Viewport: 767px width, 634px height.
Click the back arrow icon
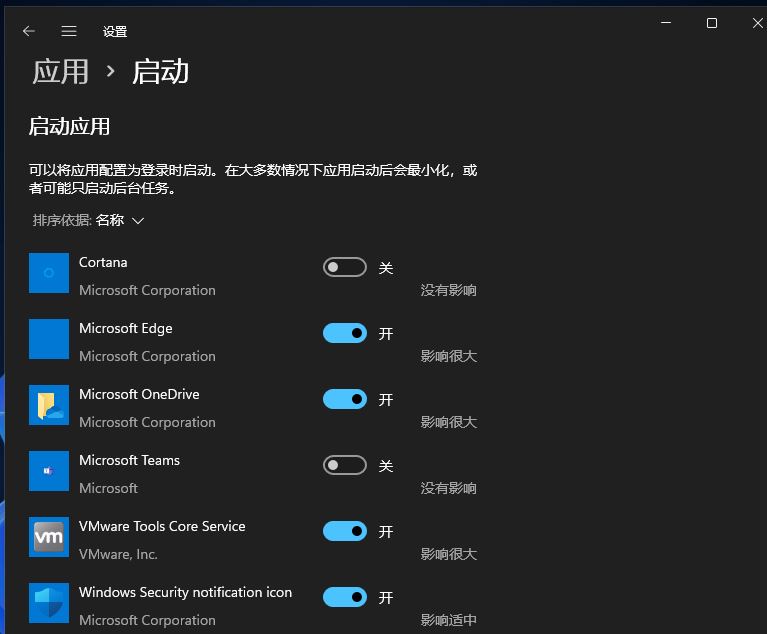[28, 31]
